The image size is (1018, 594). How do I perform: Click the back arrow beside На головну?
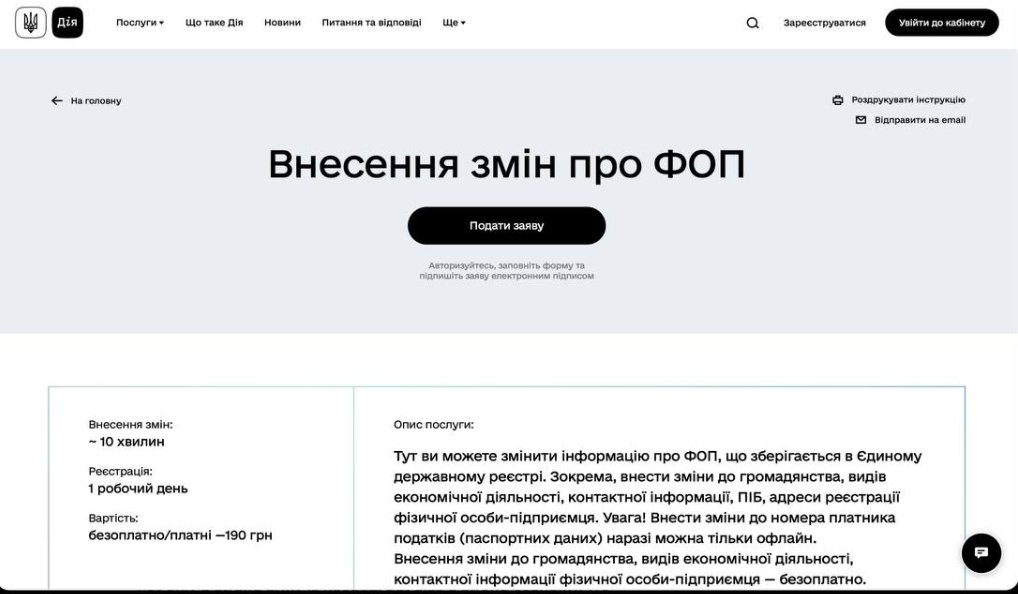tap(57, 101)
